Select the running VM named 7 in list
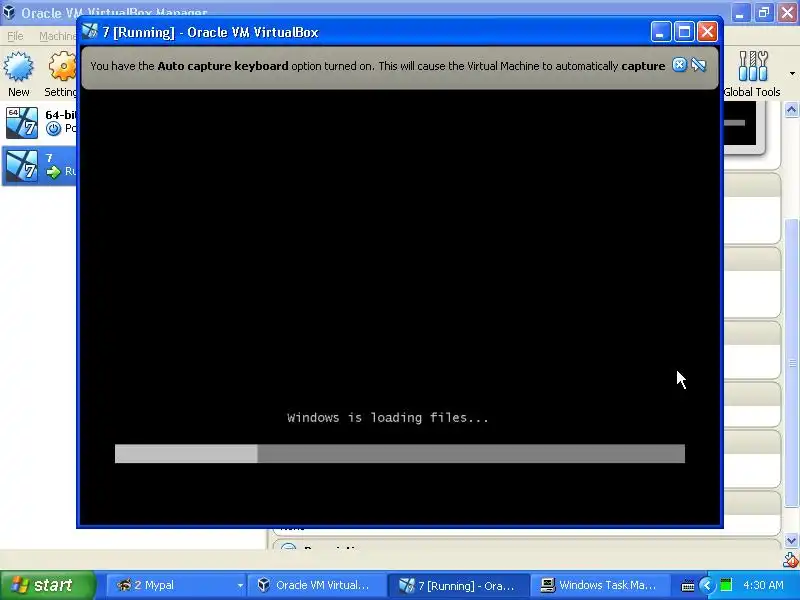800x600 pixels. [39, 165]
